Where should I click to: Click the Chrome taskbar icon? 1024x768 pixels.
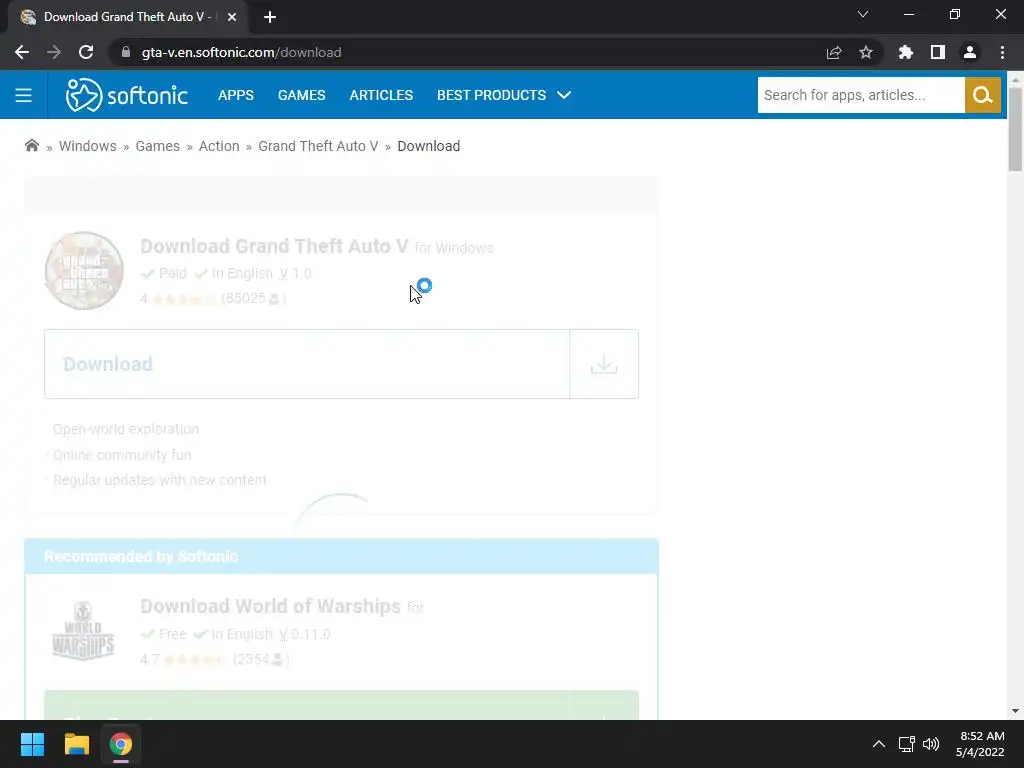click(x=121, y=744)
